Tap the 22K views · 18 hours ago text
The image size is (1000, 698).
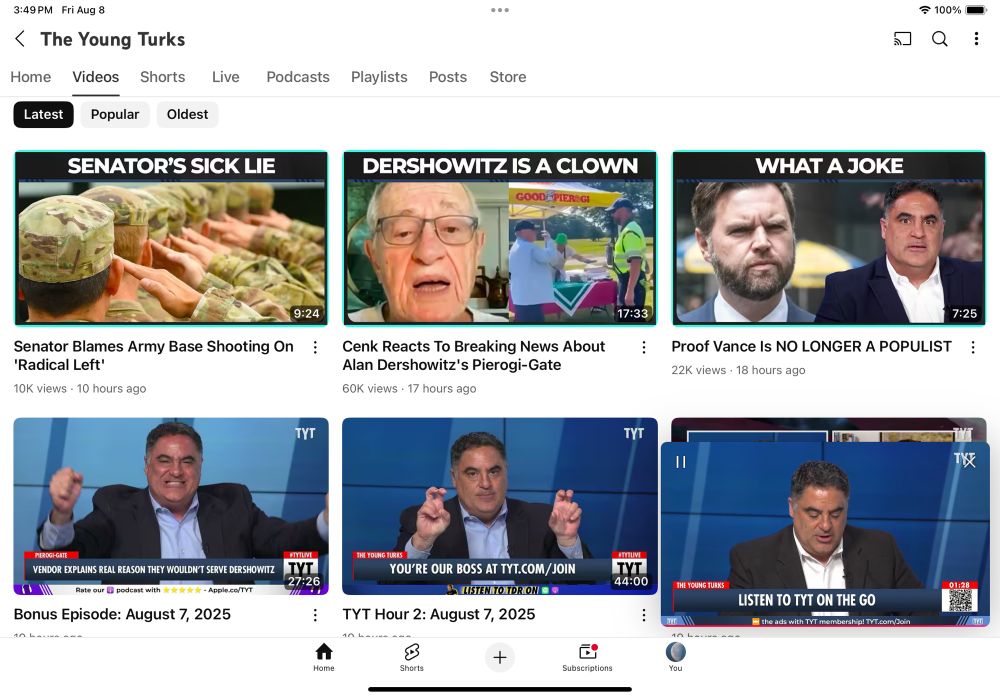pos(738,370)
